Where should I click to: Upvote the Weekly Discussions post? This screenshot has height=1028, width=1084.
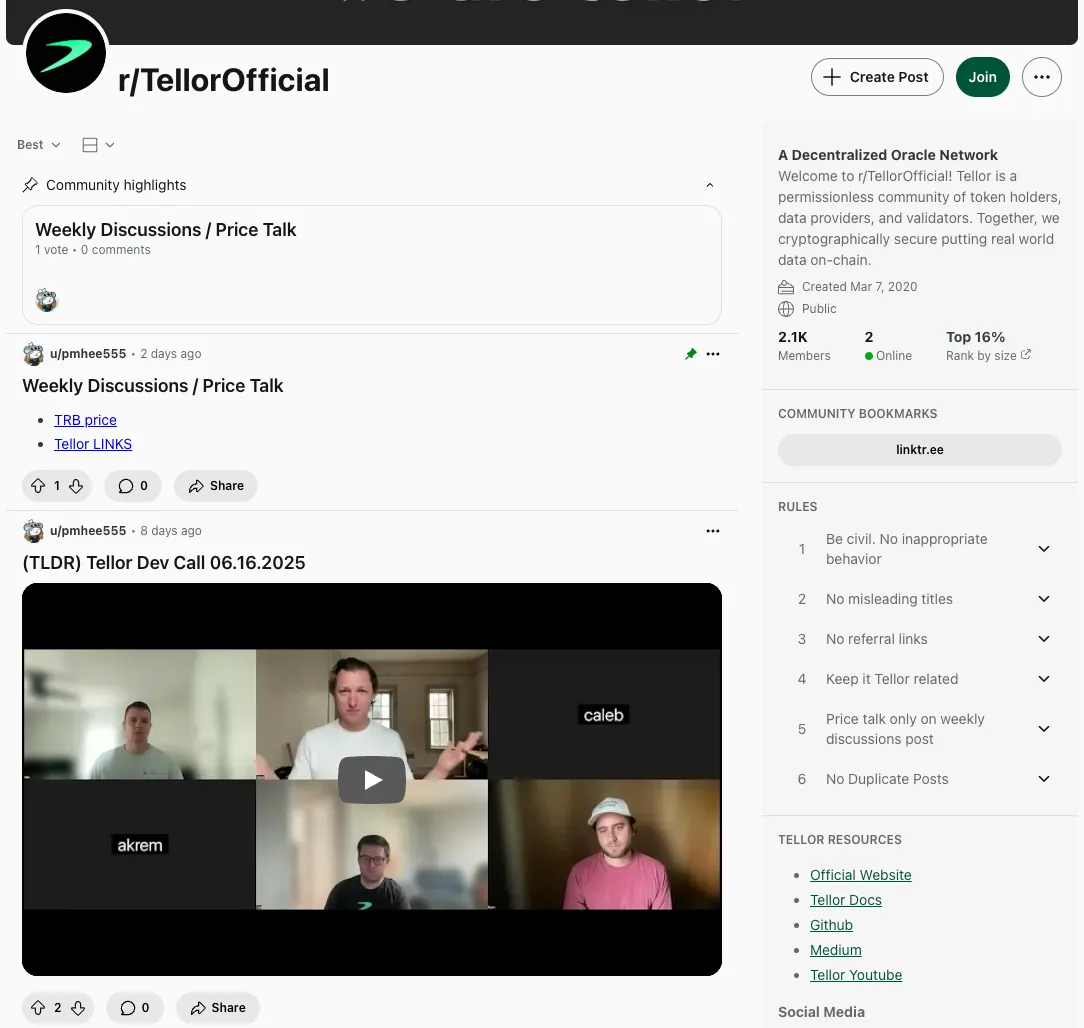pyautogui.click(x=38, y=486)
